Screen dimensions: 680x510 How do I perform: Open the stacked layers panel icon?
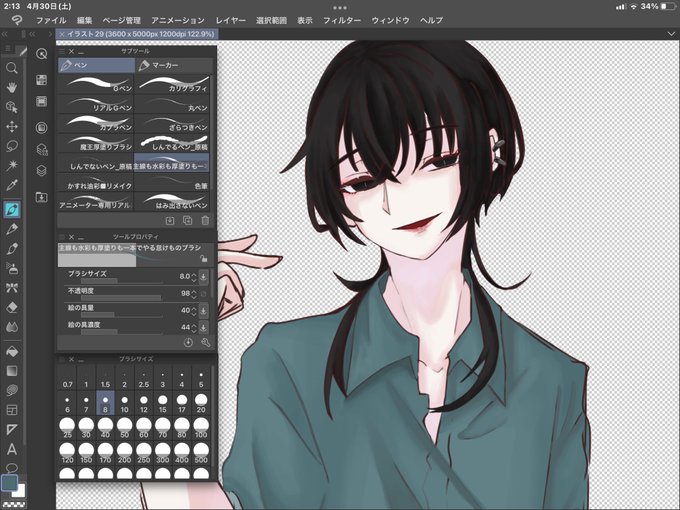41,170
